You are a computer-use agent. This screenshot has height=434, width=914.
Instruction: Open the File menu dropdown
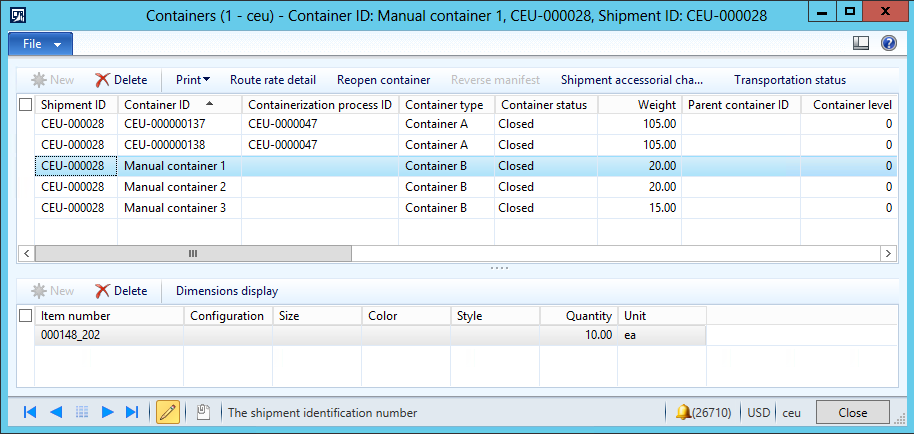pyautogui.click(x=40, y=44)
